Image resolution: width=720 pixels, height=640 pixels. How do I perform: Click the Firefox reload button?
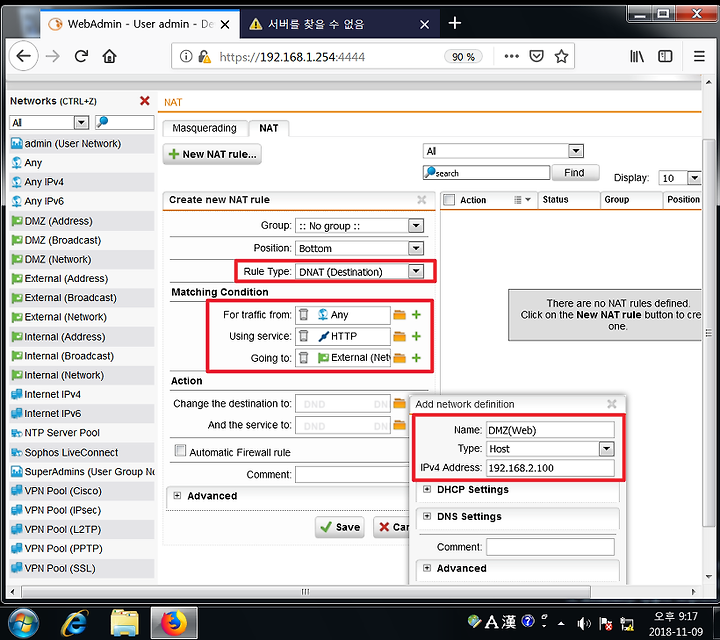tap(81, 56)
